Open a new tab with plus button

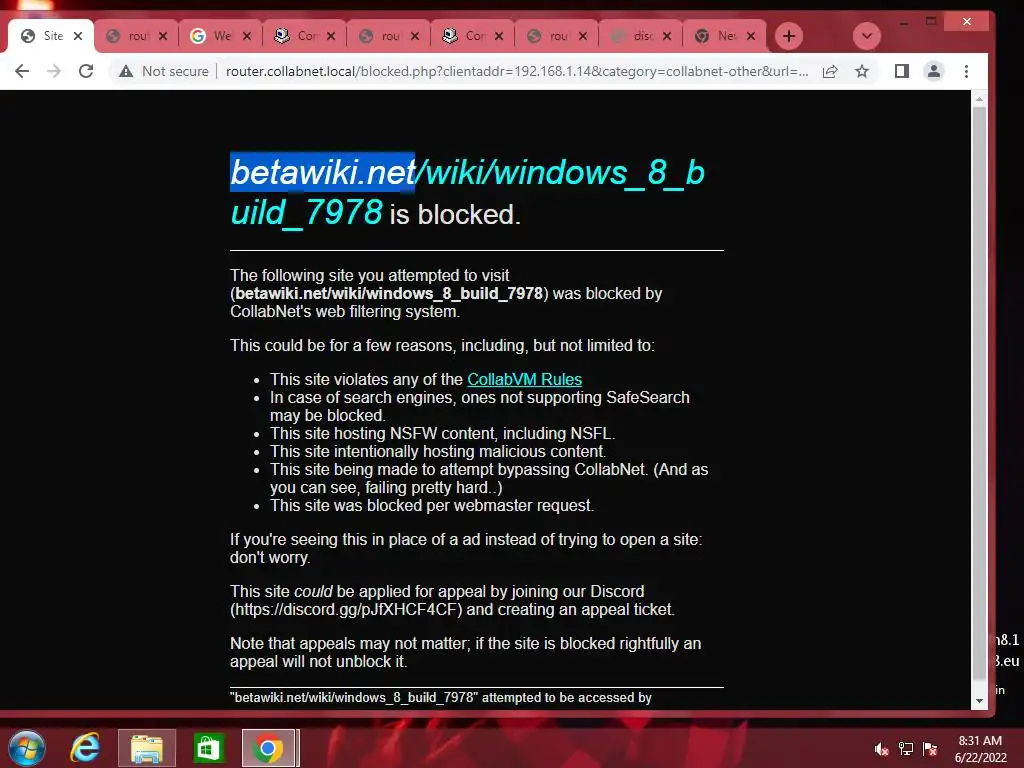[789, 36]
